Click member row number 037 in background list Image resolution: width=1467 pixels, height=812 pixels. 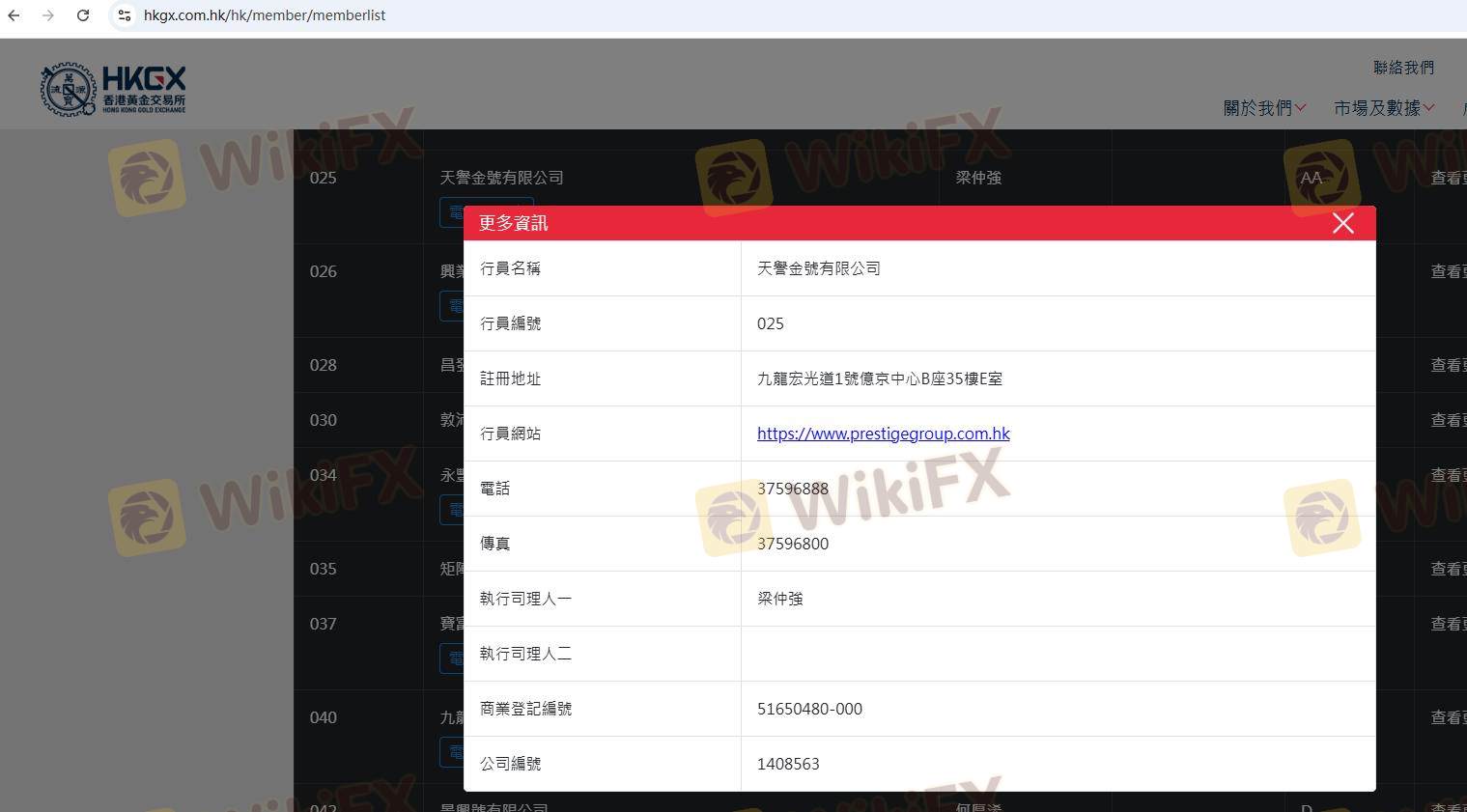pos(323,624)
